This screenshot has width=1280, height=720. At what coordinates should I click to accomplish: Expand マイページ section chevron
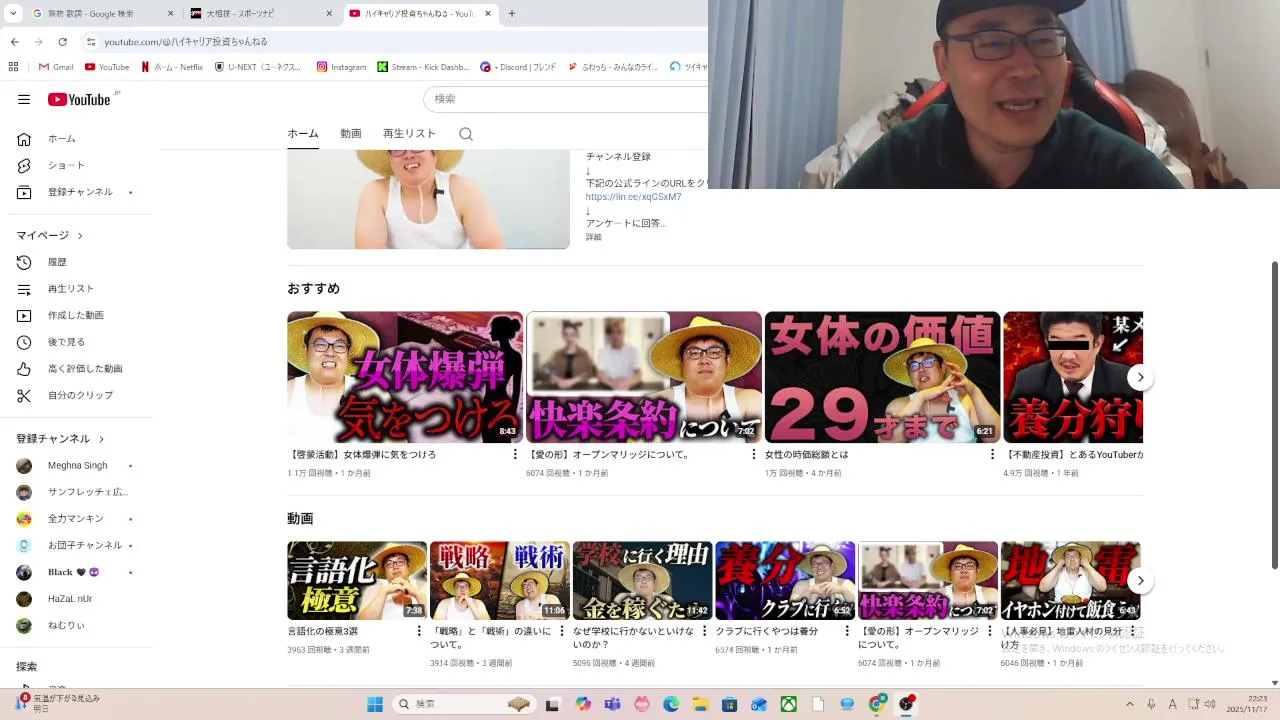click(x=80, y=236)
